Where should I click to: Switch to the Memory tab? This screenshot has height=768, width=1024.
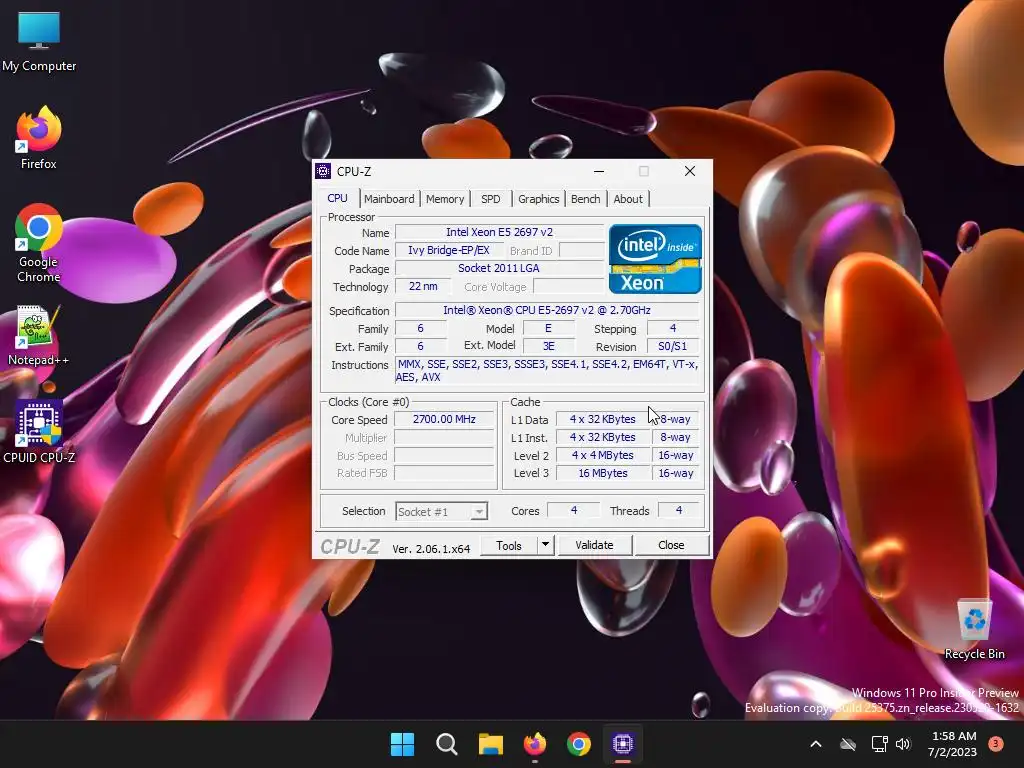(445, 199)
